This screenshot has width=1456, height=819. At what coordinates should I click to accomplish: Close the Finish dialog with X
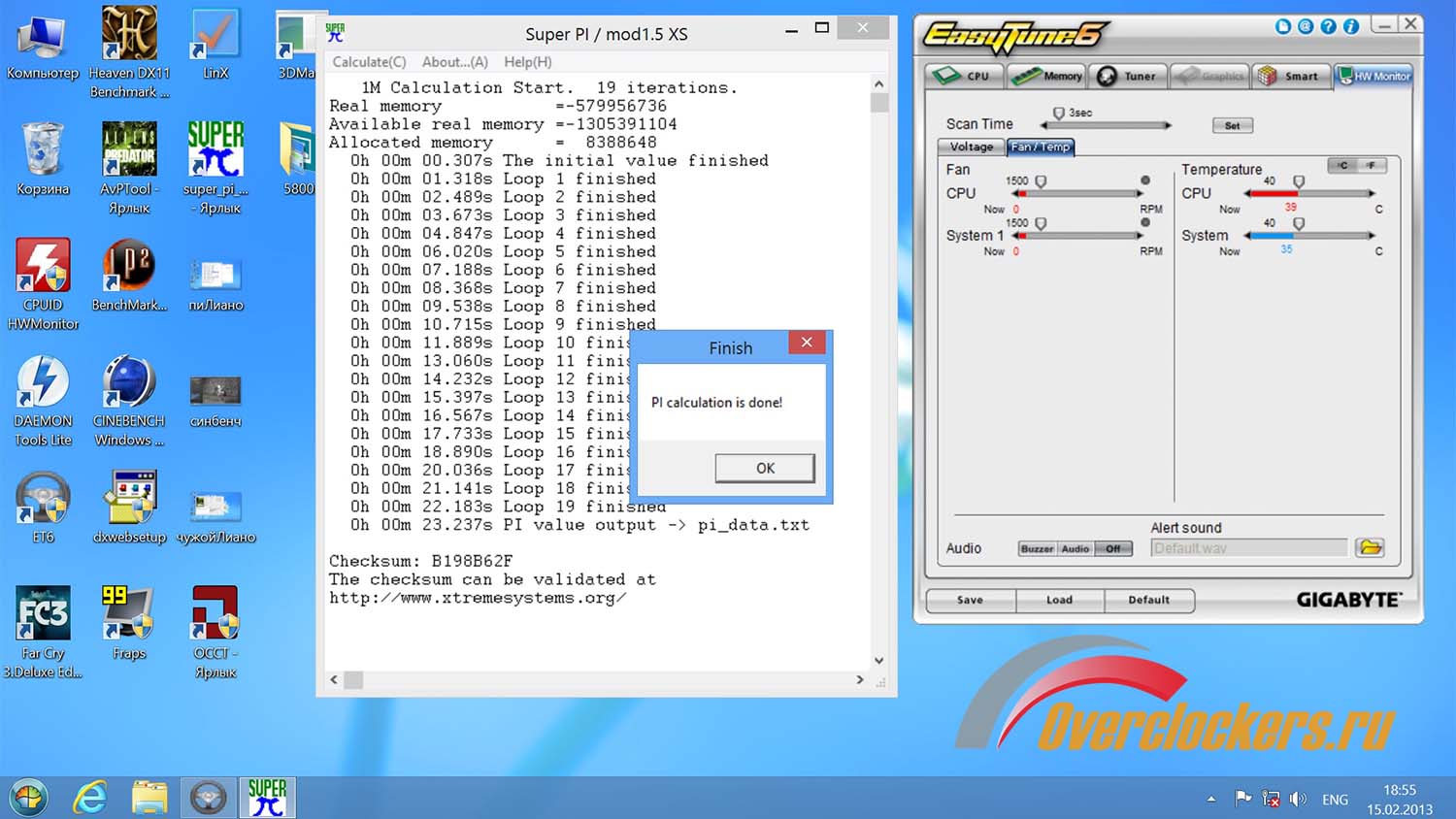[x=807, y=343]
